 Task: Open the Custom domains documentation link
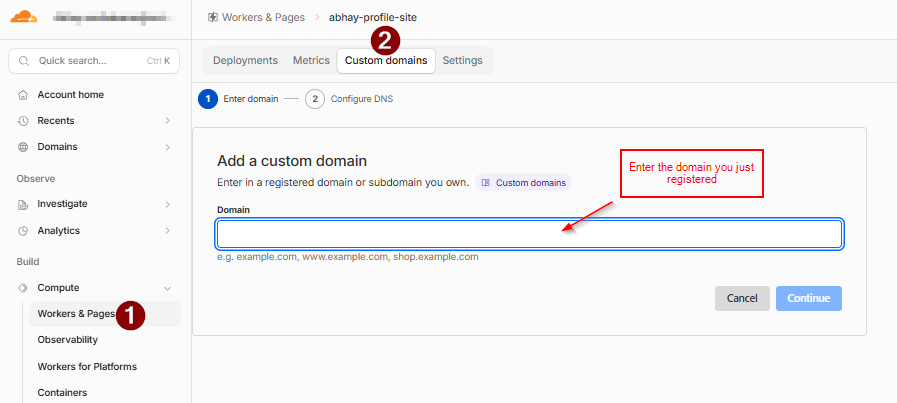pos(523,183)
